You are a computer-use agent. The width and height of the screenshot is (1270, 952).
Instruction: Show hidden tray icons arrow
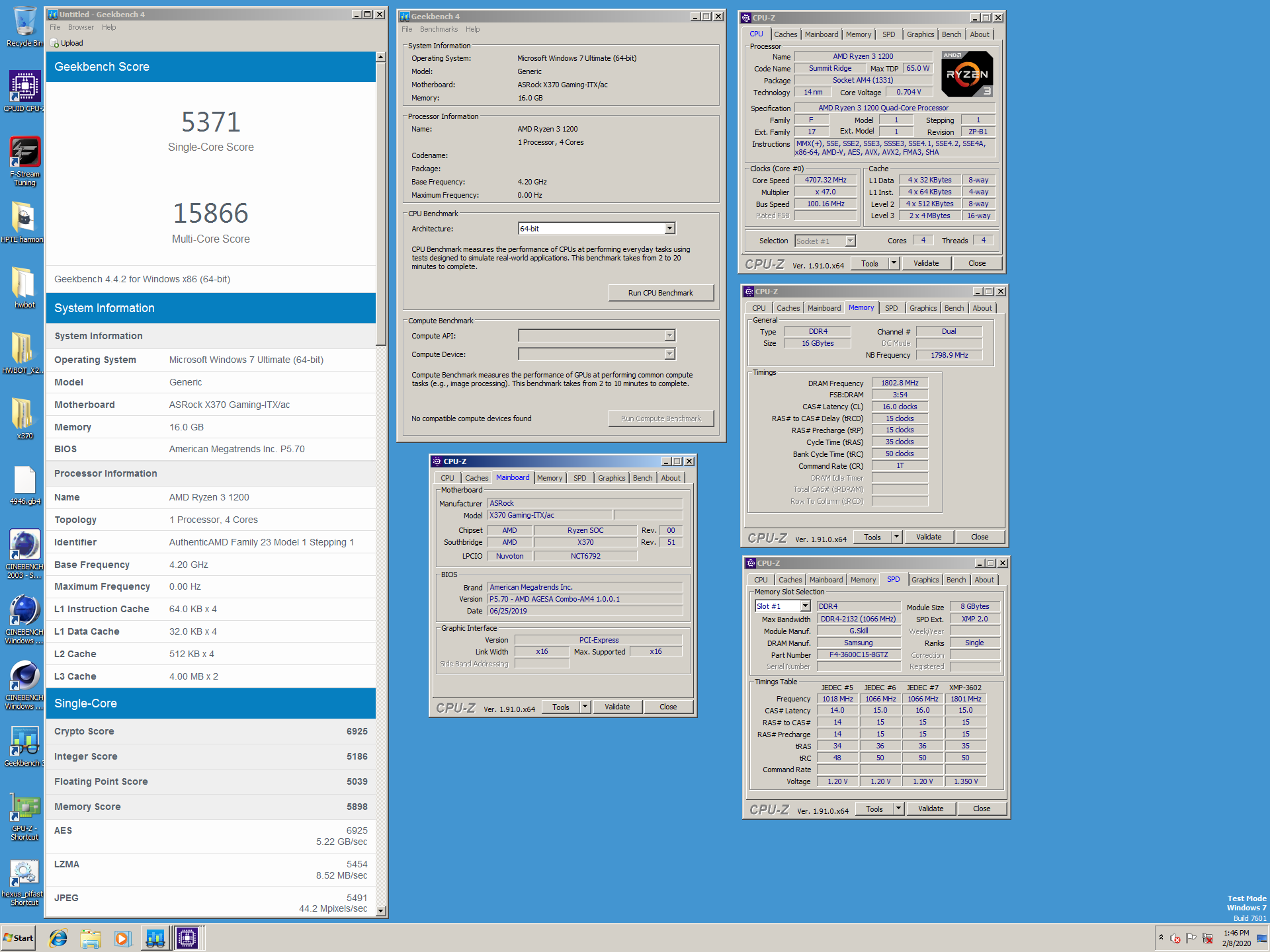click(1161, 937)
